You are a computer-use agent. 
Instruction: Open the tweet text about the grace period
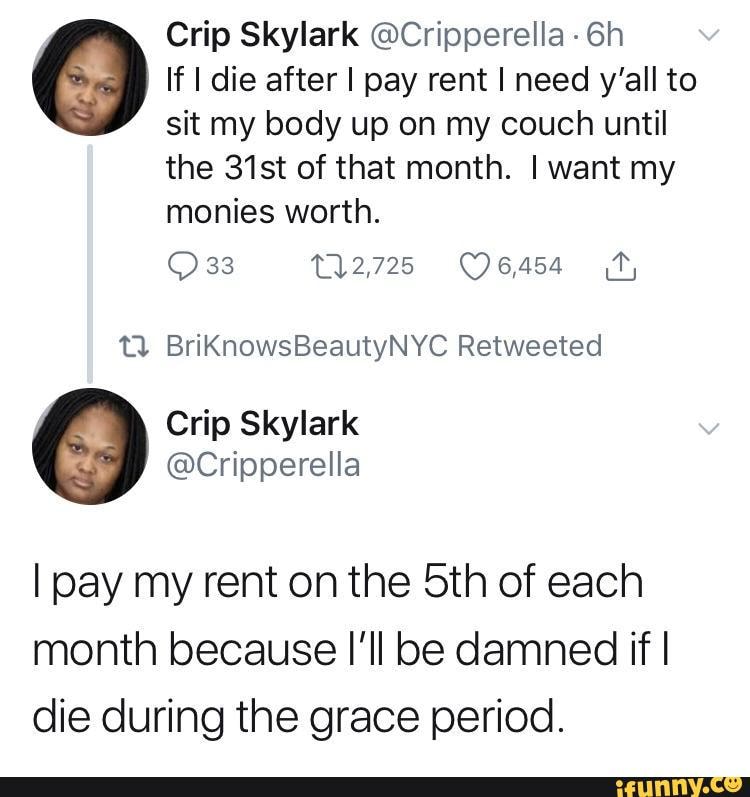(340, 649)
